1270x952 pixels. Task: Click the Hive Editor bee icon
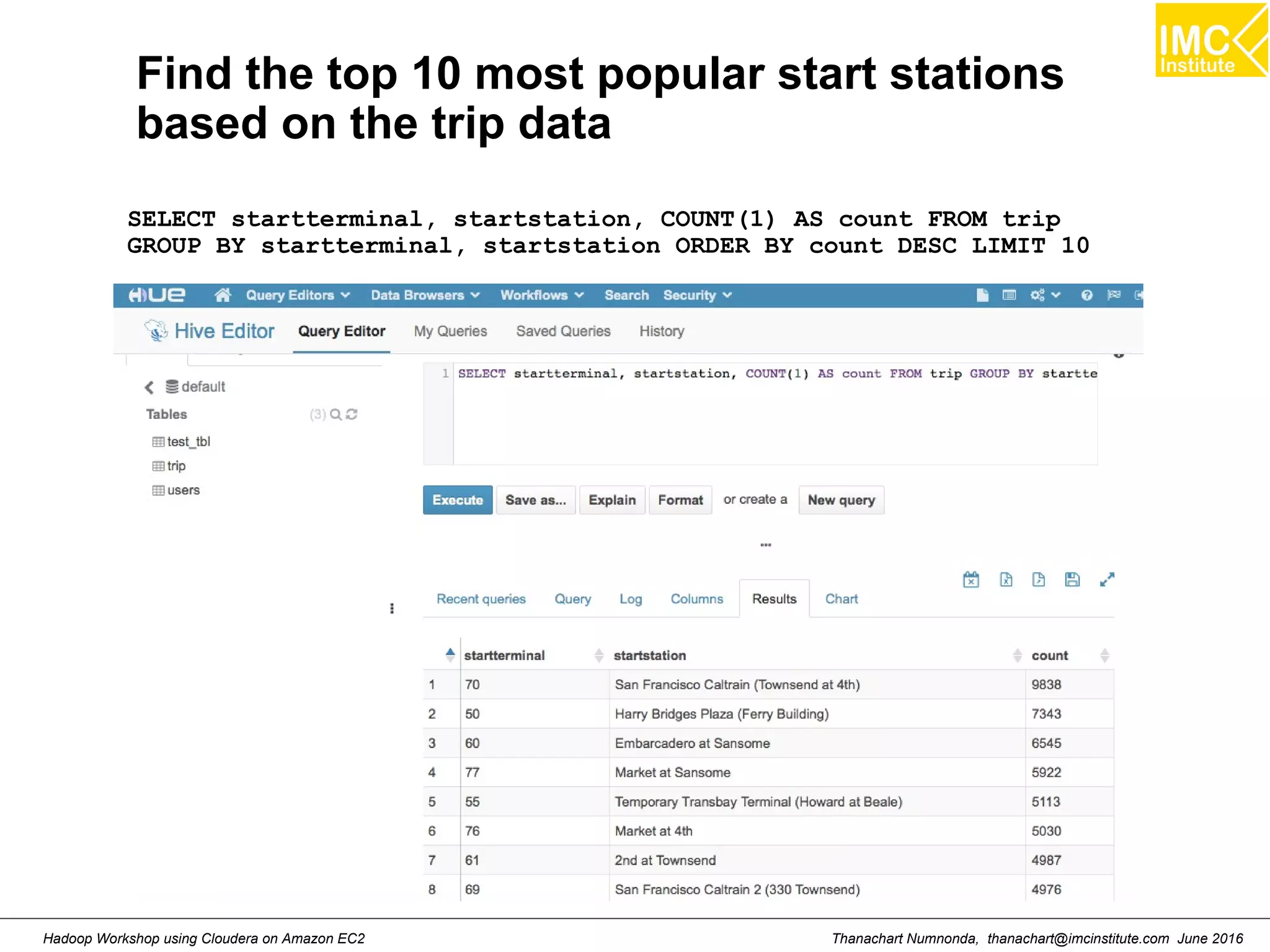156,330
